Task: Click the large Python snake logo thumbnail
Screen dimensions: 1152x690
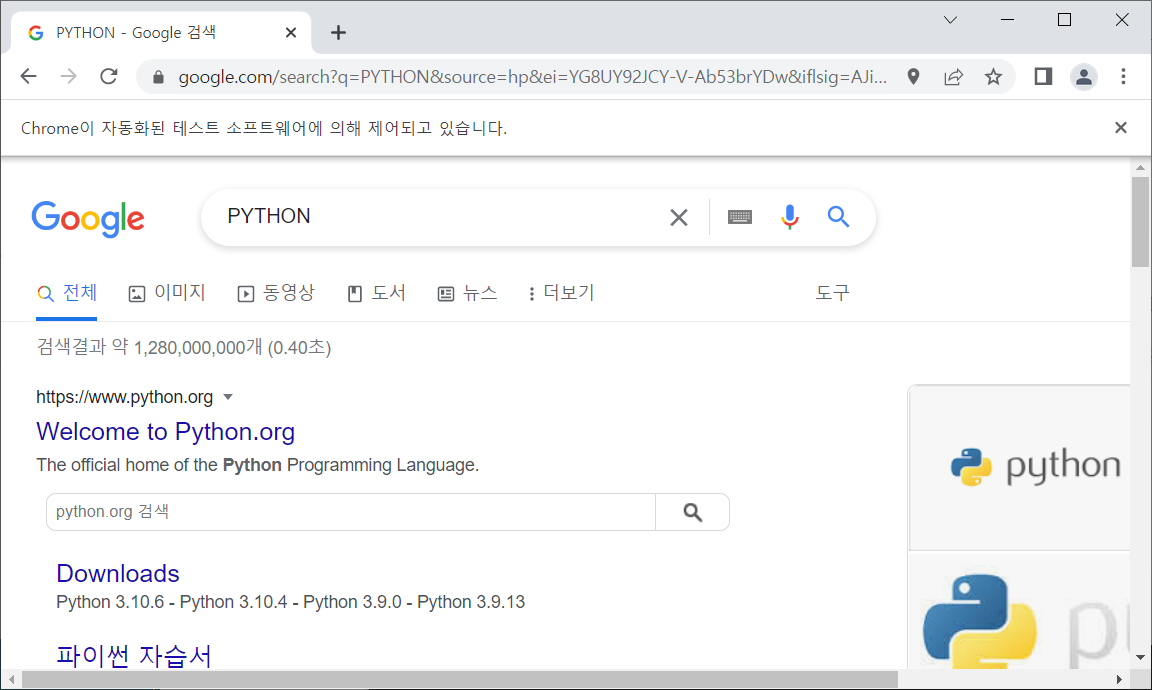Action: pyautogui.click(x=1019, y=611)
